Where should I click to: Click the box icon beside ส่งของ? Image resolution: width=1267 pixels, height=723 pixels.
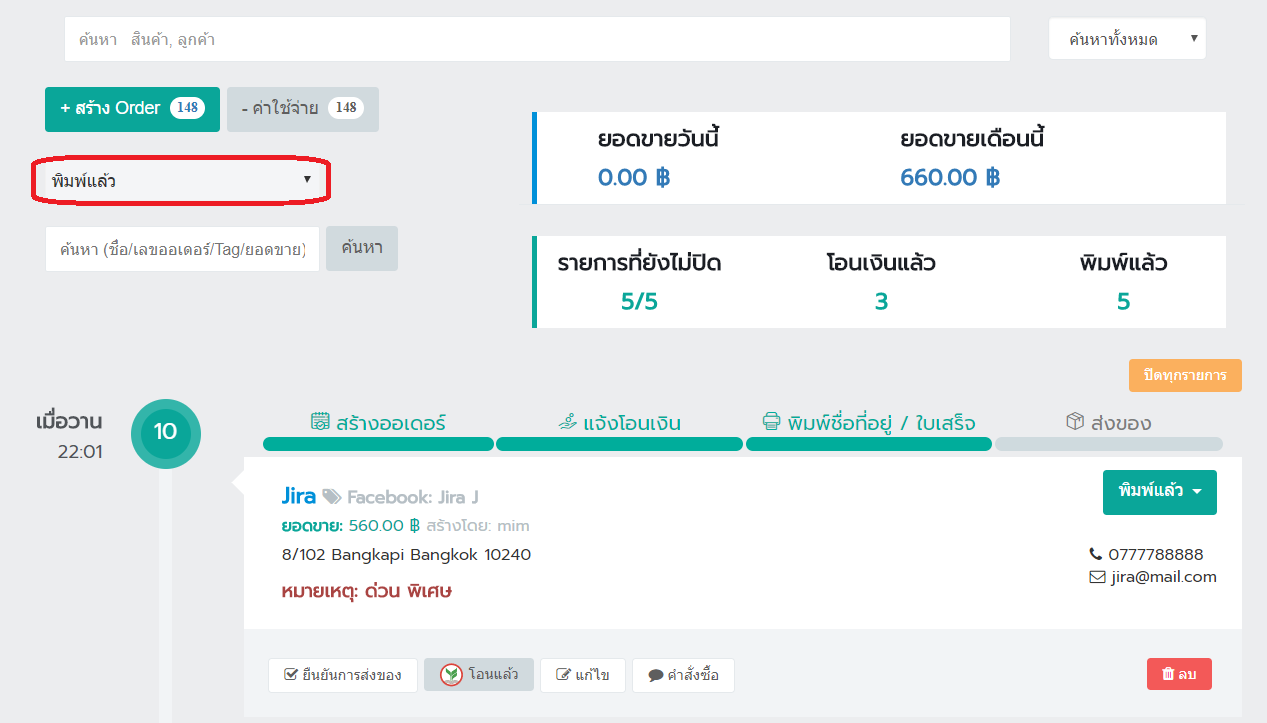pyautogui.click(x=1075, y=422)
